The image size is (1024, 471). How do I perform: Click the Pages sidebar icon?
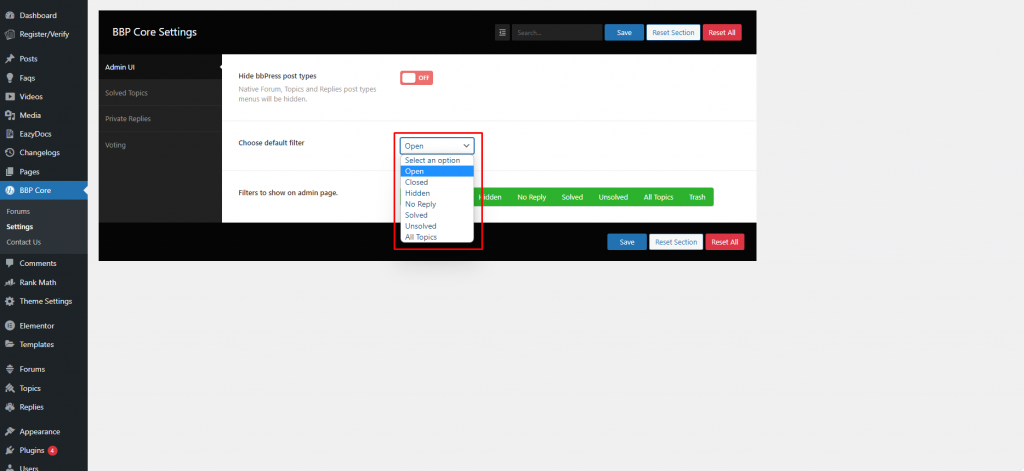pyautogui.click(x=10, y=172)
